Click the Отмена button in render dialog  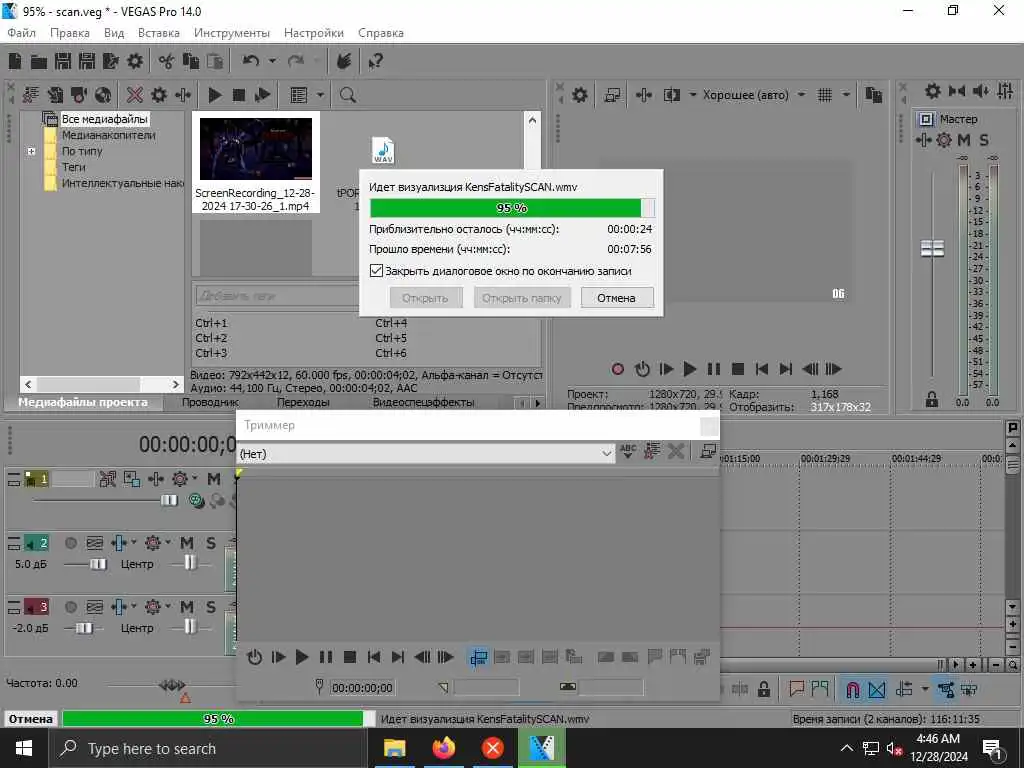pos(616,298)
